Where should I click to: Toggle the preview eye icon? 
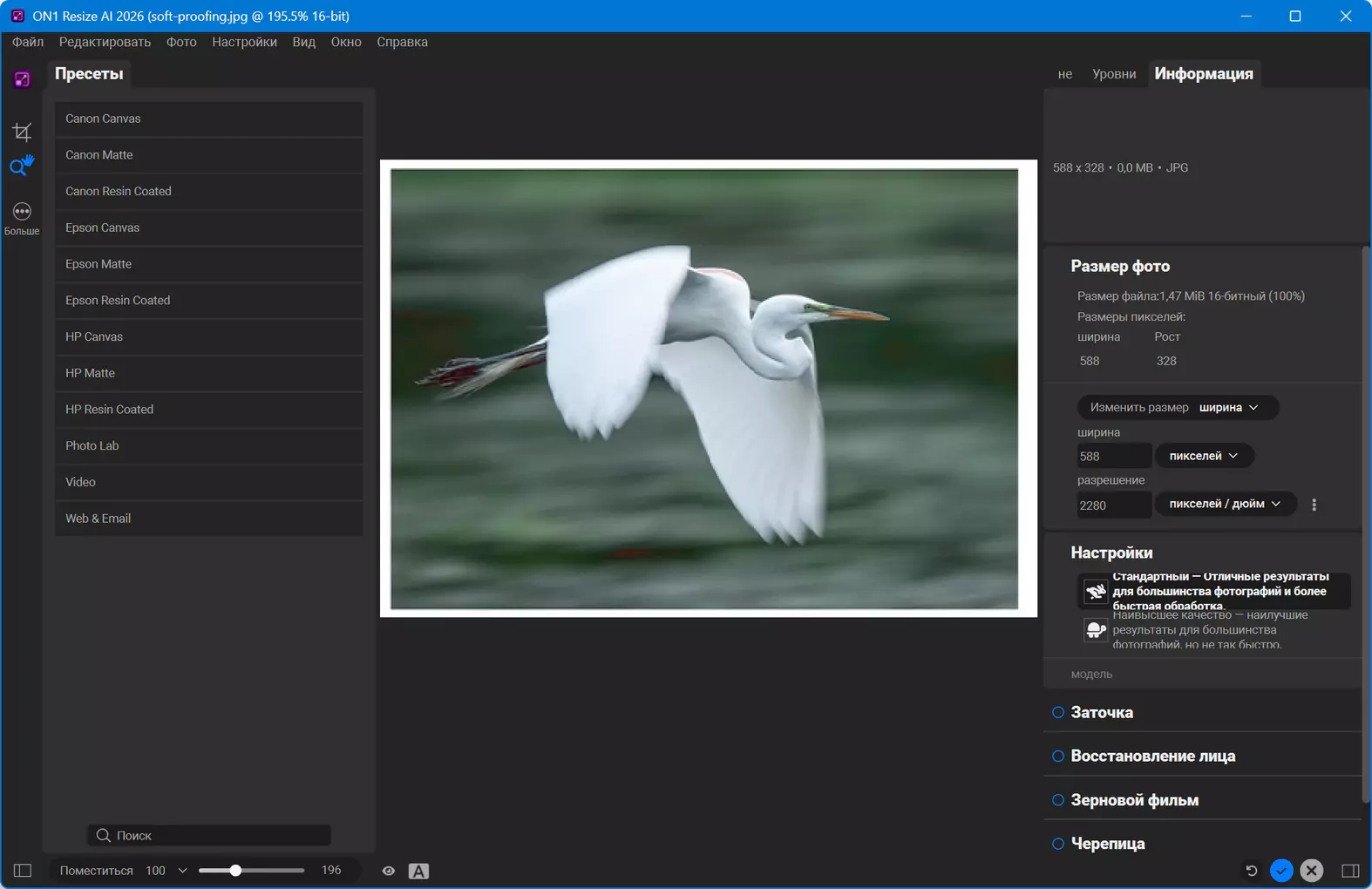[x=389, y=871]
